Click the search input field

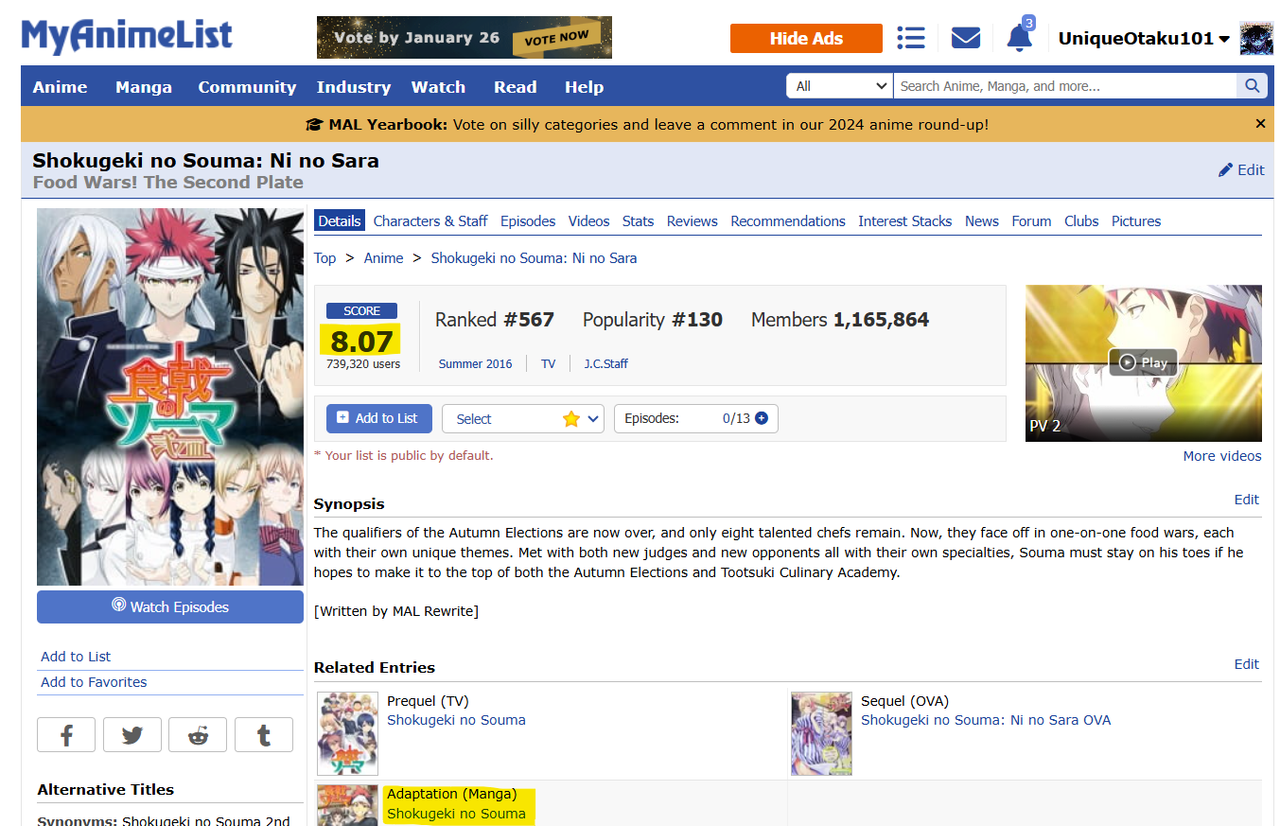(x=1065, y=86)
